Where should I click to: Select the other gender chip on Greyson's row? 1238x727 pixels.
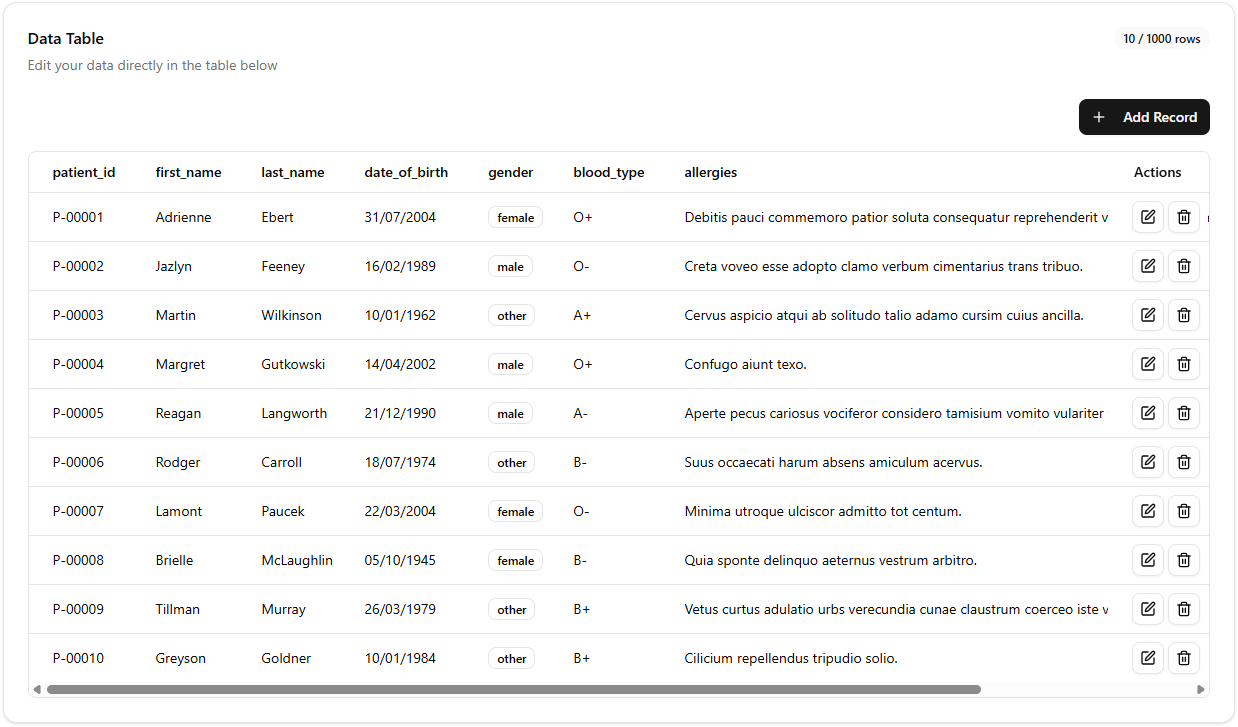[511, 658]
